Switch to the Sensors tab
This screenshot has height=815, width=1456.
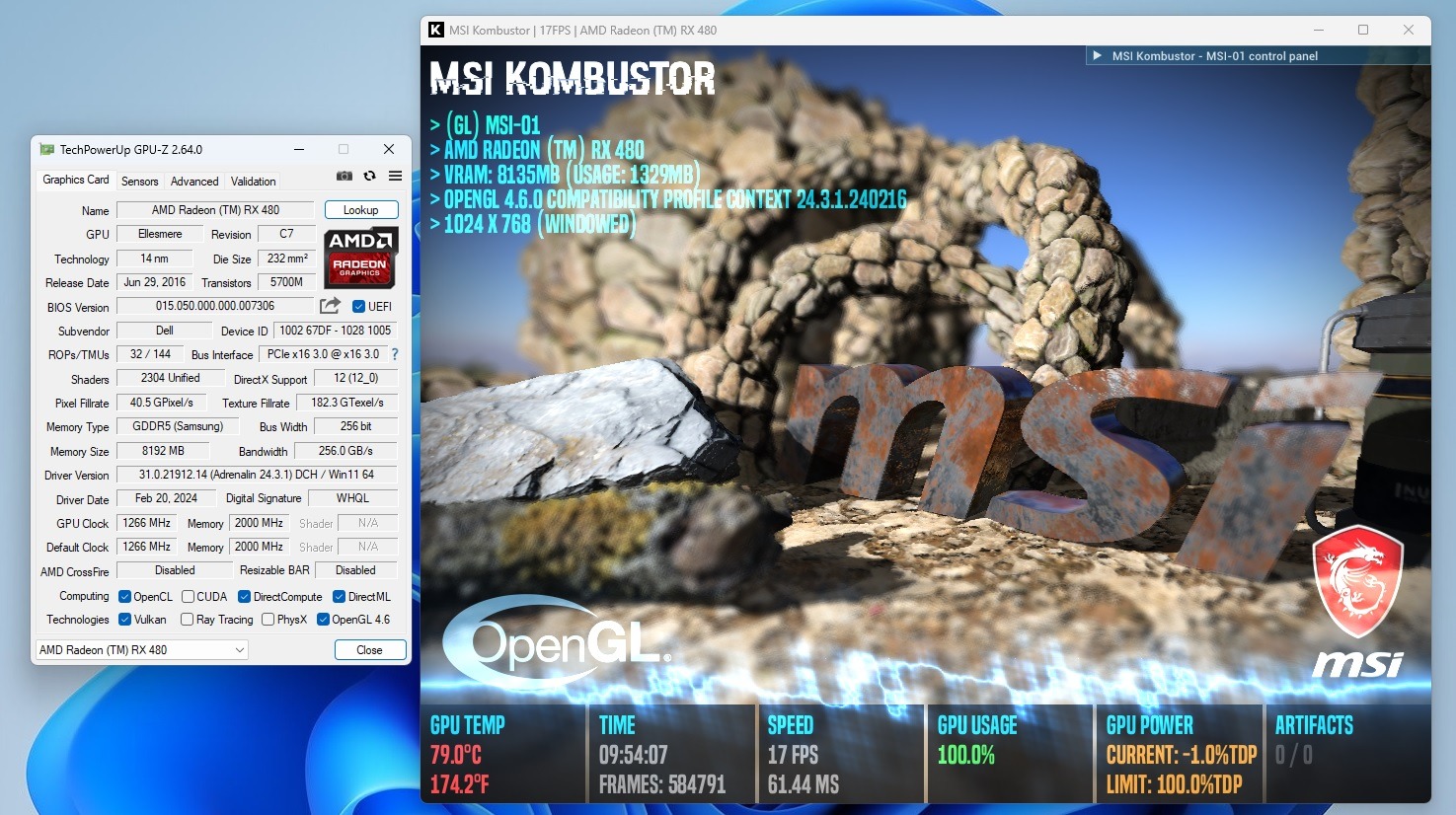tap(139, 182)
